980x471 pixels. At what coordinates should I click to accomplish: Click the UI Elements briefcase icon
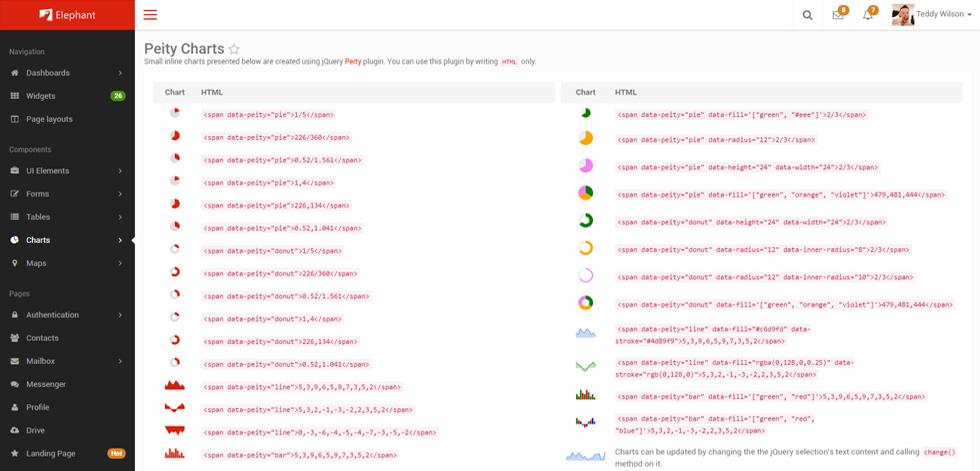(x=15, y=171)
